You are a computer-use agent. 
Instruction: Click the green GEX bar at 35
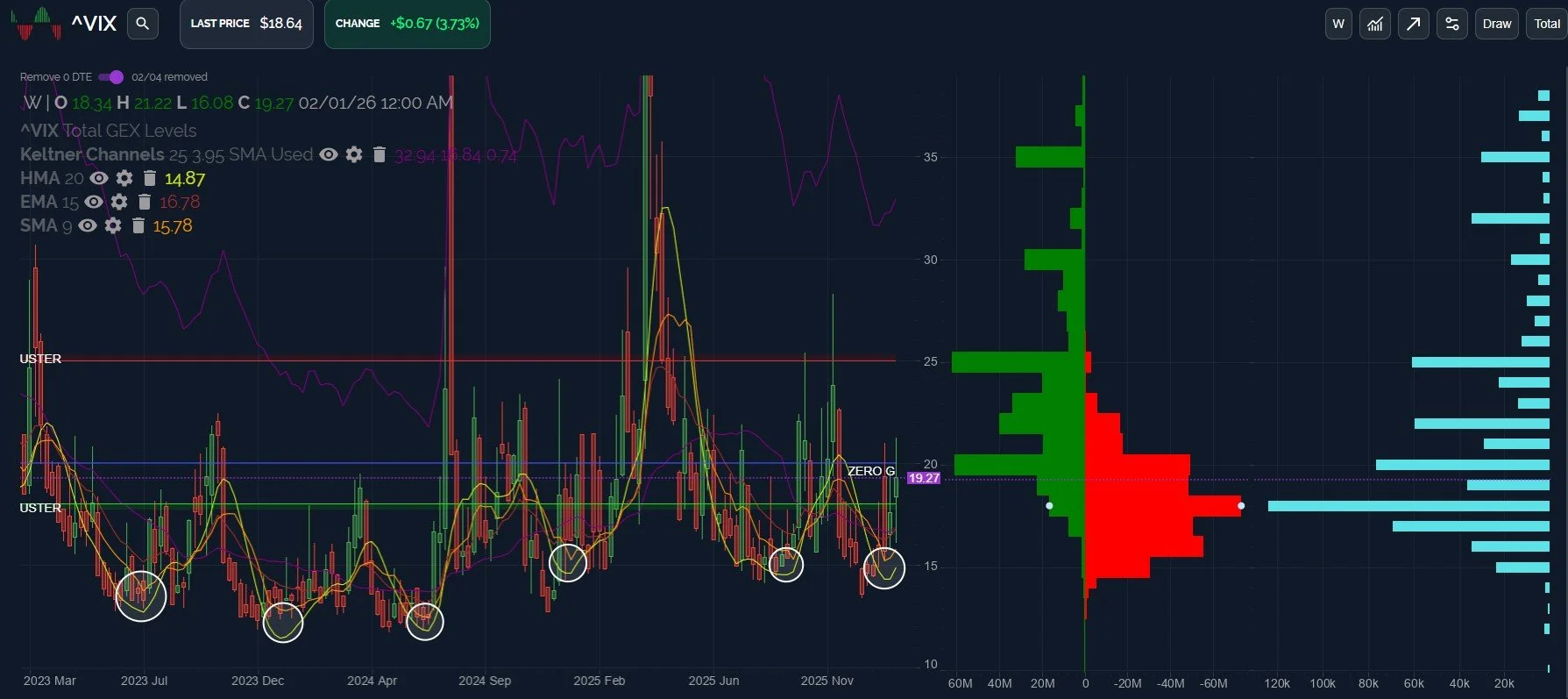pyautogui.click(x=1050, y=157)
